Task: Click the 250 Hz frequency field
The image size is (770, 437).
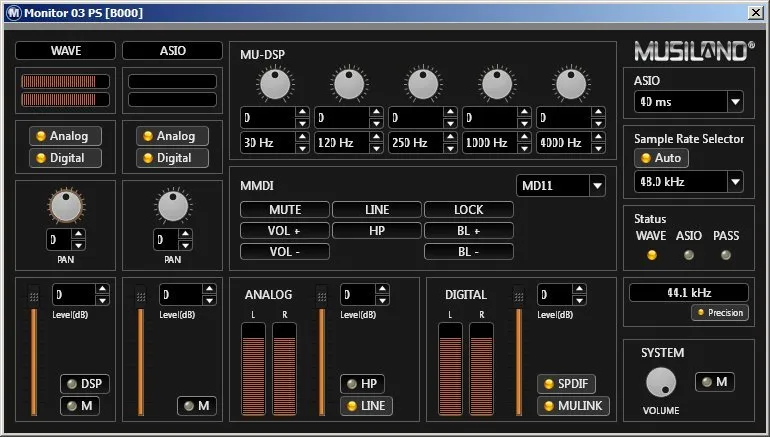Action: tap(416, 143)
